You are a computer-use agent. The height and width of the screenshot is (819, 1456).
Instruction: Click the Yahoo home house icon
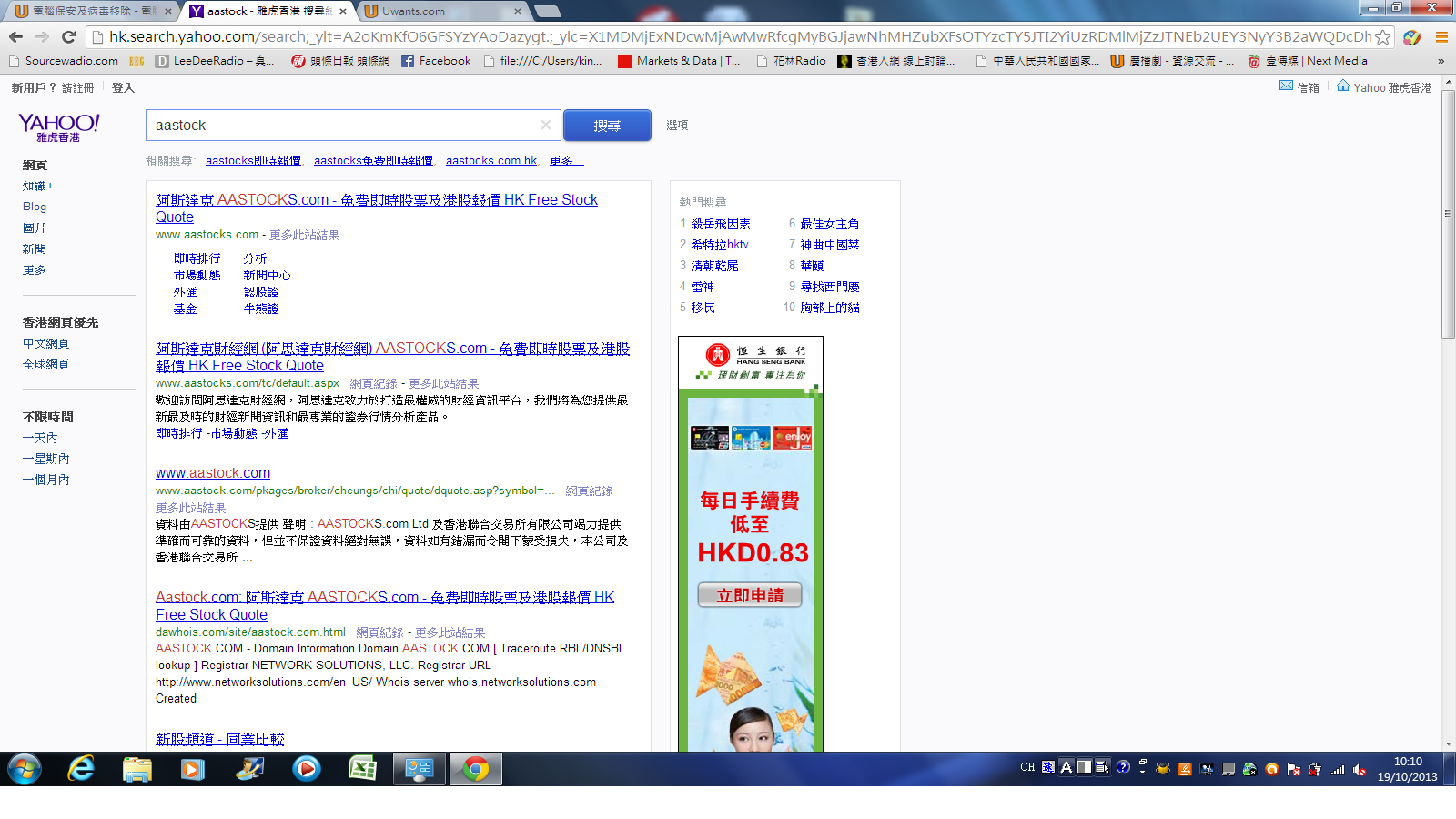1342,86
